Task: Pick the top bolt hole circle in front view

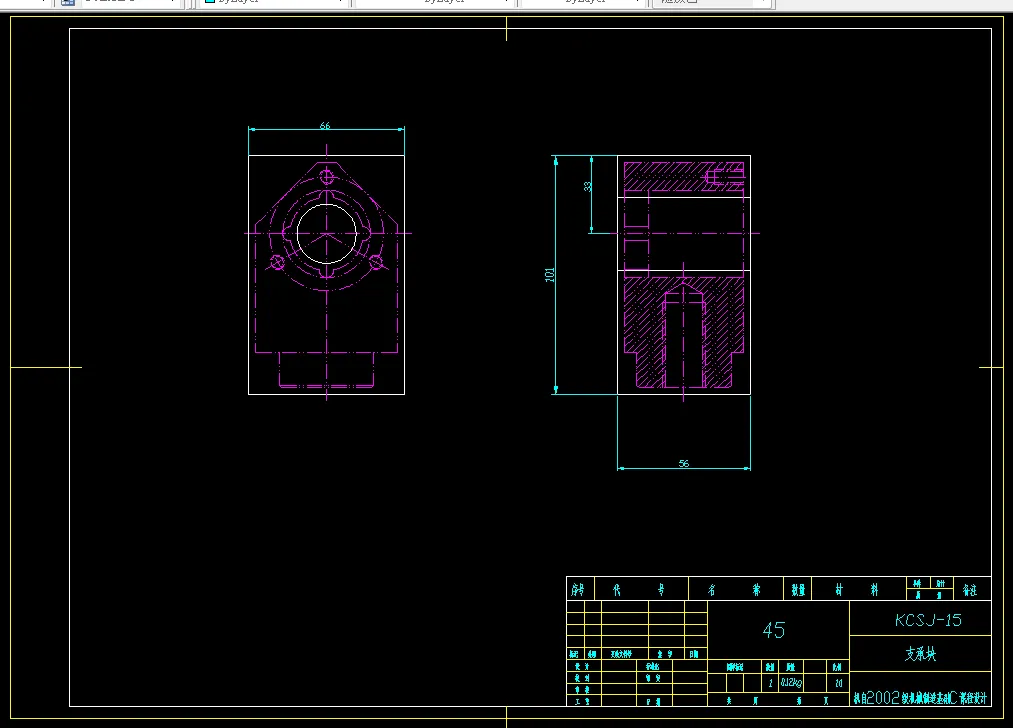Action: click(x=327, y=176)
